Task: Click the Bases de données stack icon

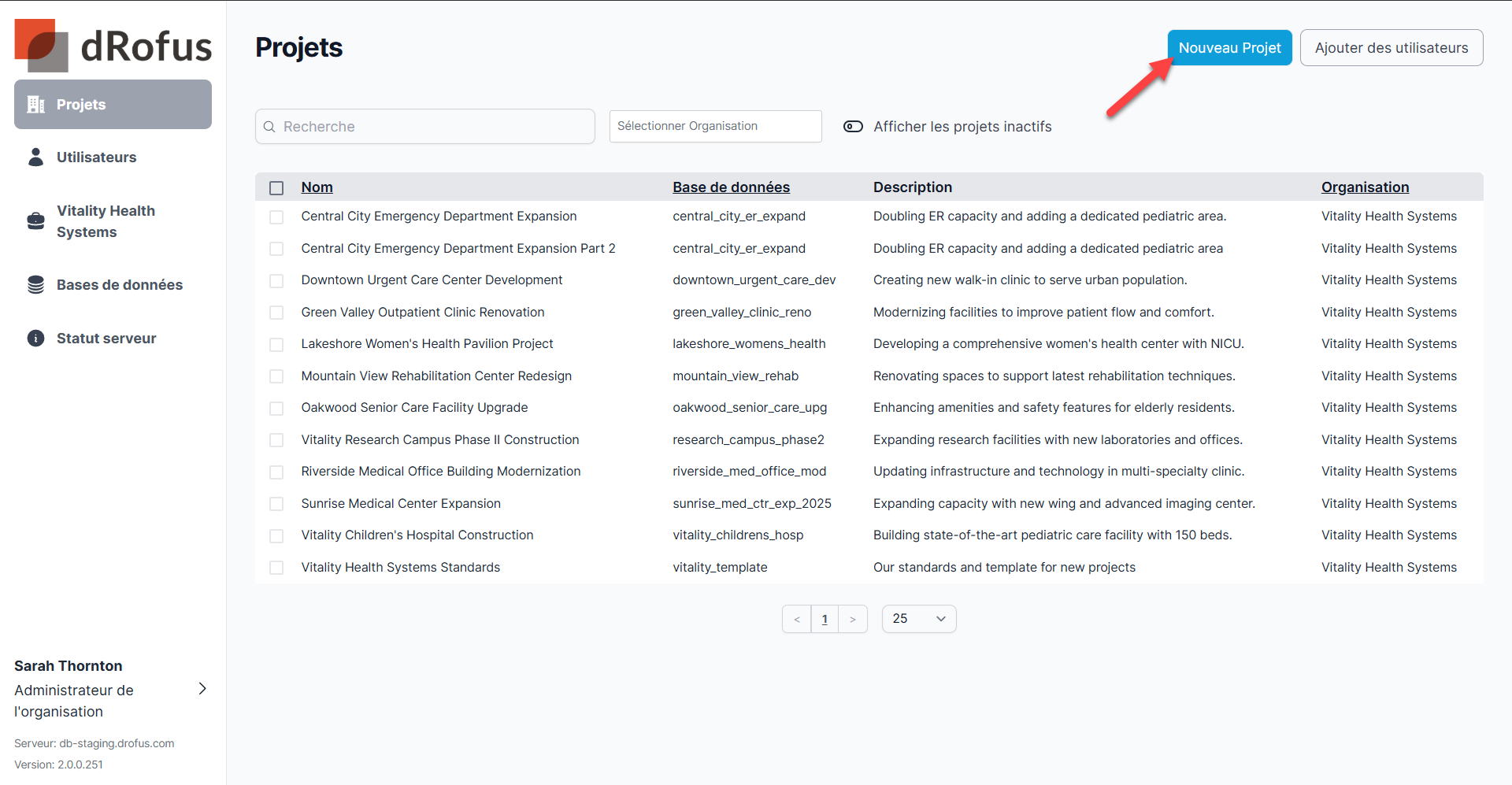Action: coord(36,285)
